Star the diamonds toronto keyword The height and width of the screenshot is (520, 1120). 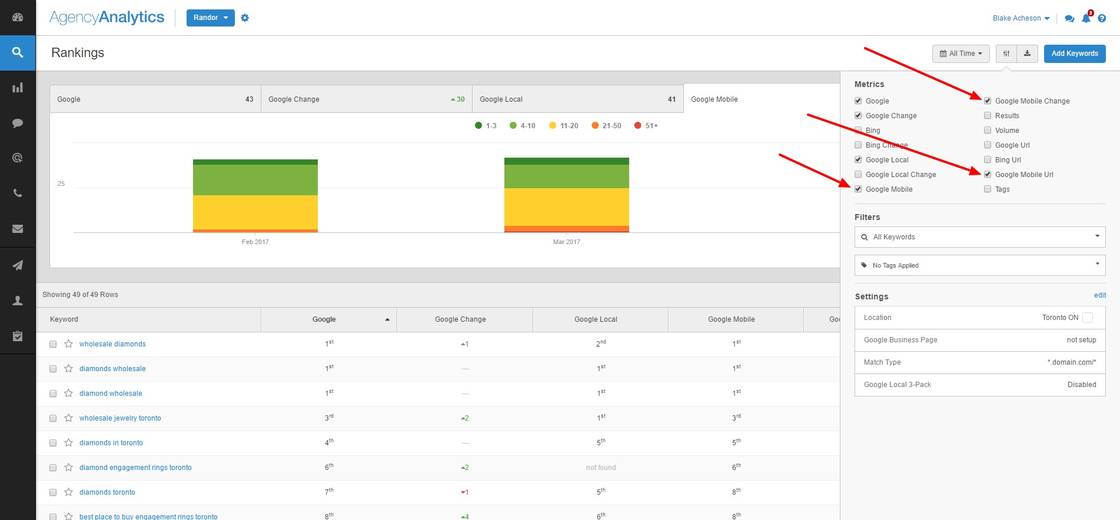(69, 492)
